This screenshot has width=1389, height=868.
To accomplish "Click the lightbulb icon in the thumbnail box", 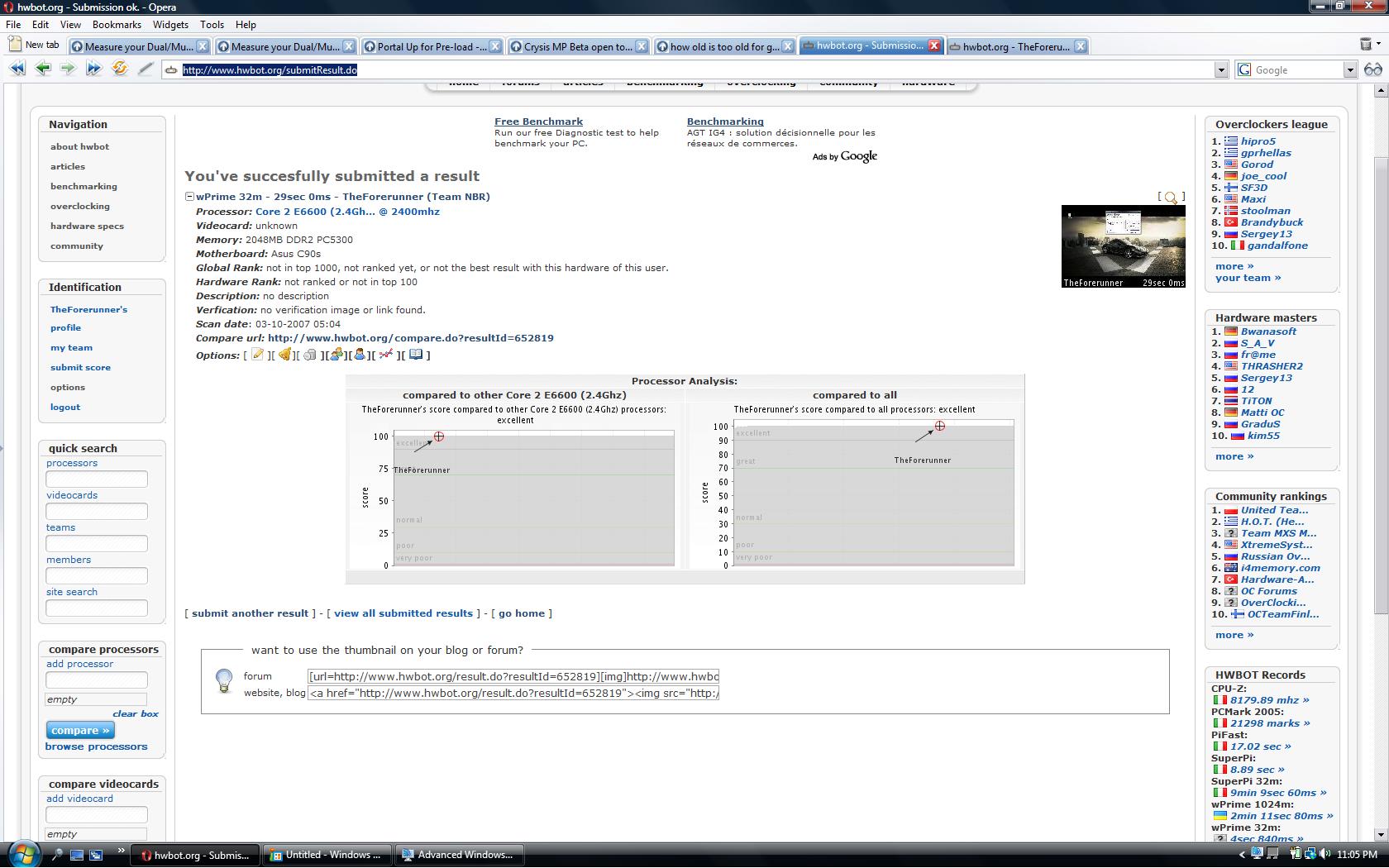I will [224, 680].
